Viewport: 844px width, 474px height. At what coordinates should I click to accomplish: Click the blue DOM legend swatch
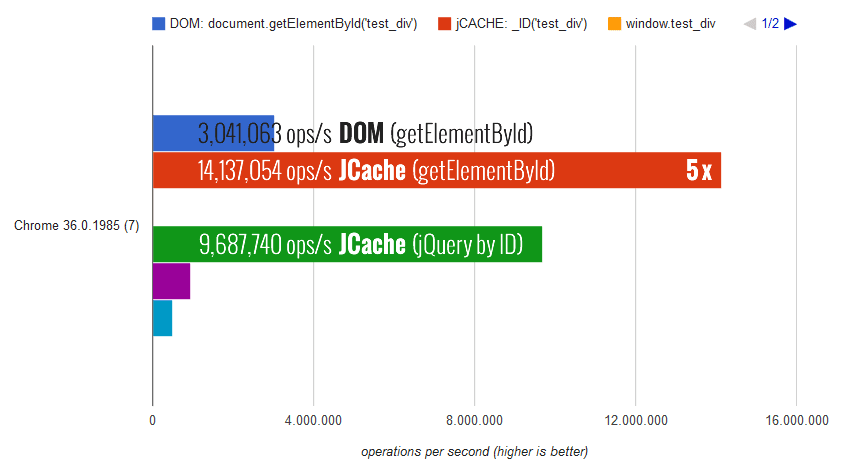coord(158,24)
